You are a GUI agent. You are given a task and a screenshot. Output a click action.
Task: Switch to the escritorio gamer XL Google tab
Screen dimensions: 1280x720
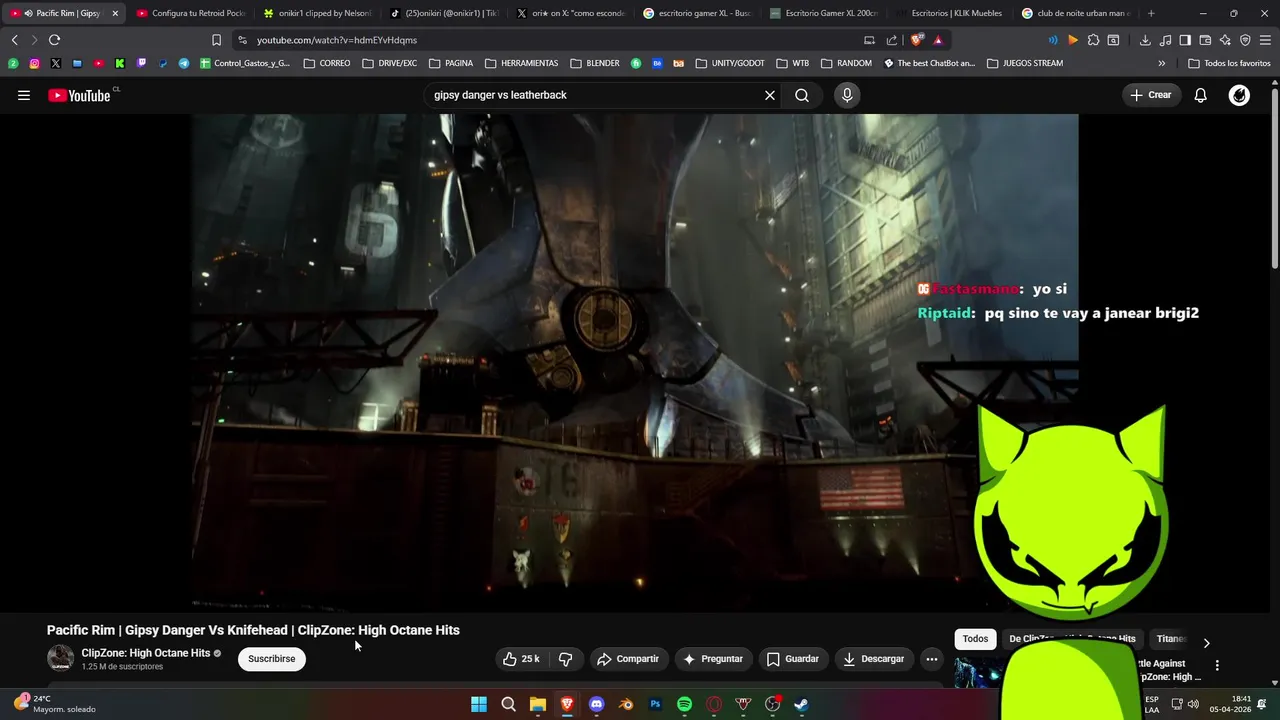point(698,13)
